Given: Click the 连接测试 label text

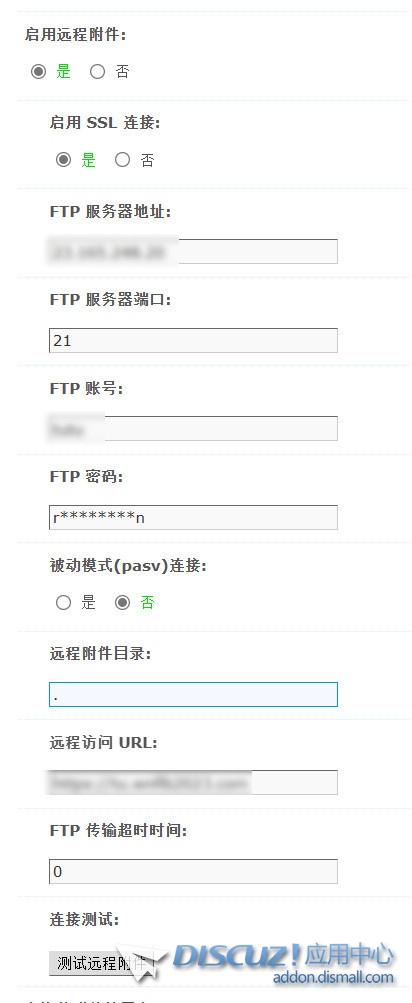Looking at the screenshot, I should point(84,920).
